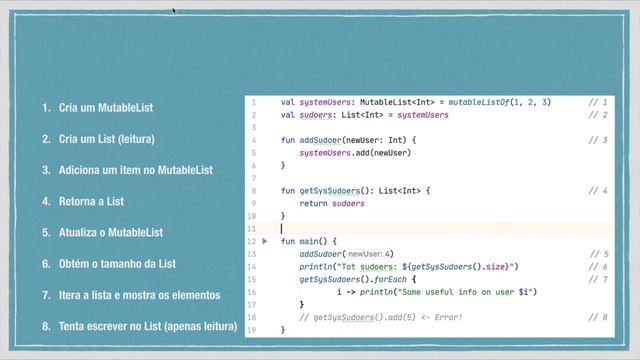Click the '// 1' comment marker

598,102
